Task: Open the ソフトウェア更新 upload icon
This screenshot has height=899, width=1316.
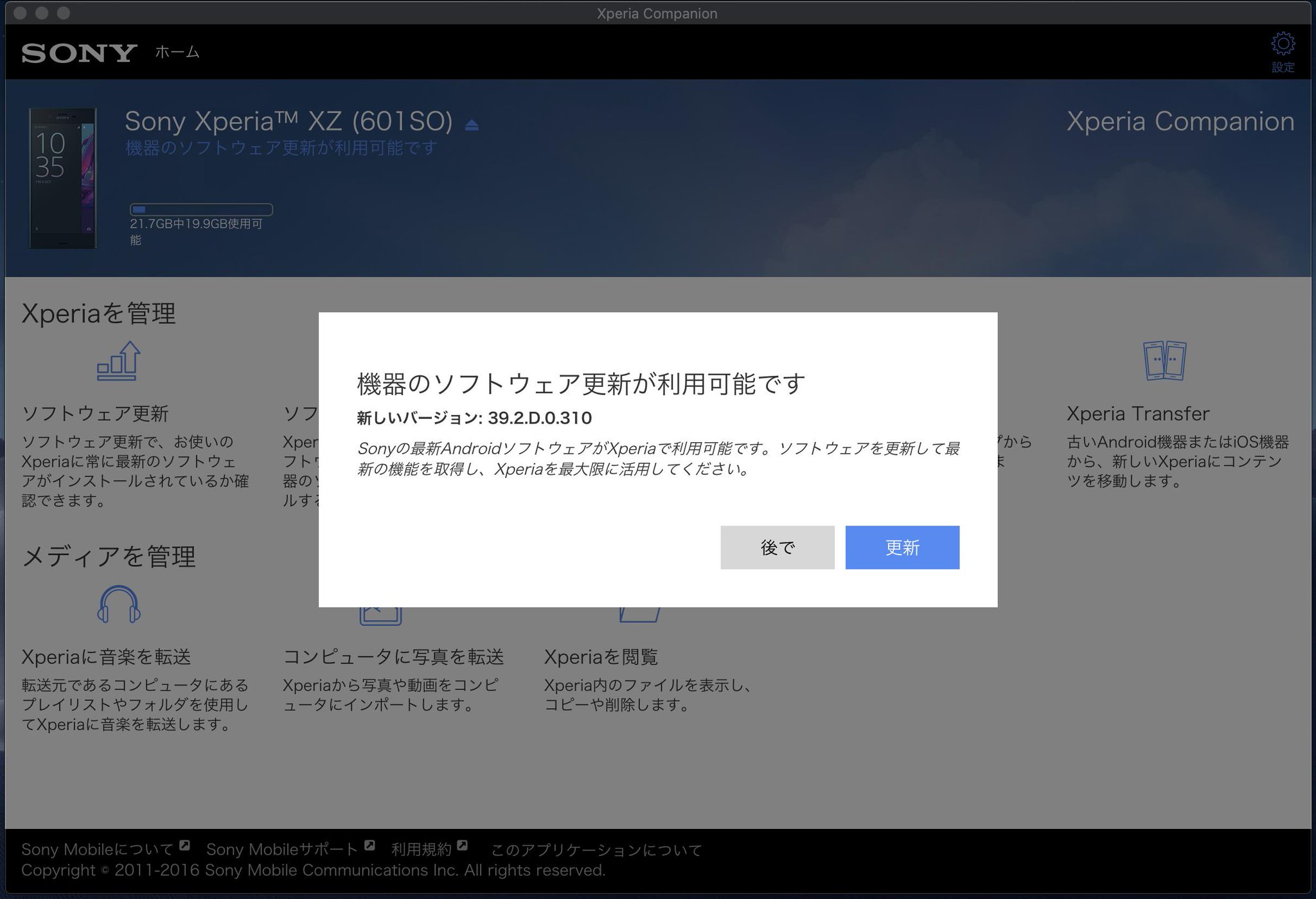Action: tap(119, 360)
